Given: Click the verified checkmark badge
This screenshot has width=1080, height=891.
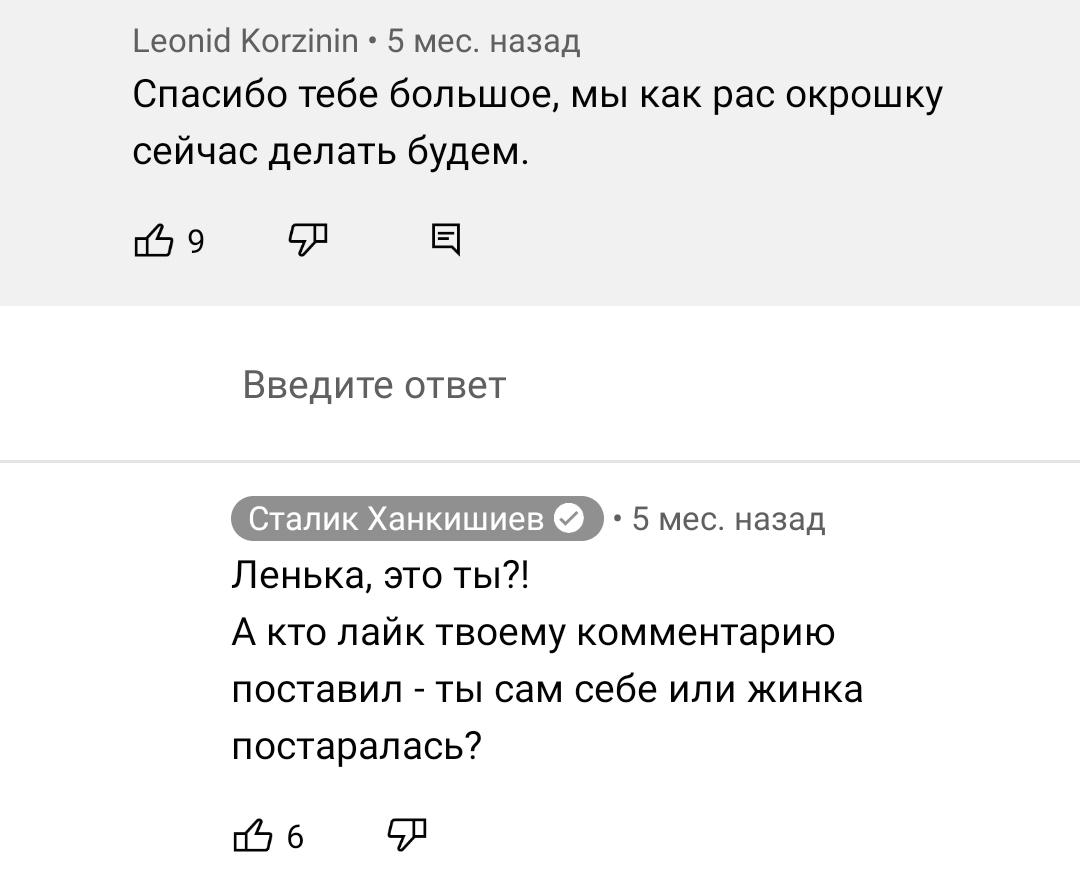Looking at the screenshot, I should click(x=569, y=518).
